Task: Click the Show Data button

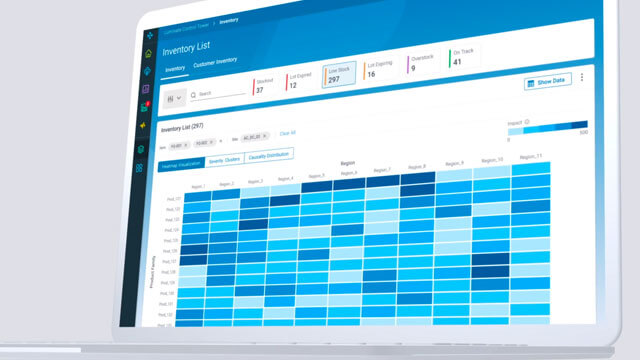Action: (x=547, y=82)
